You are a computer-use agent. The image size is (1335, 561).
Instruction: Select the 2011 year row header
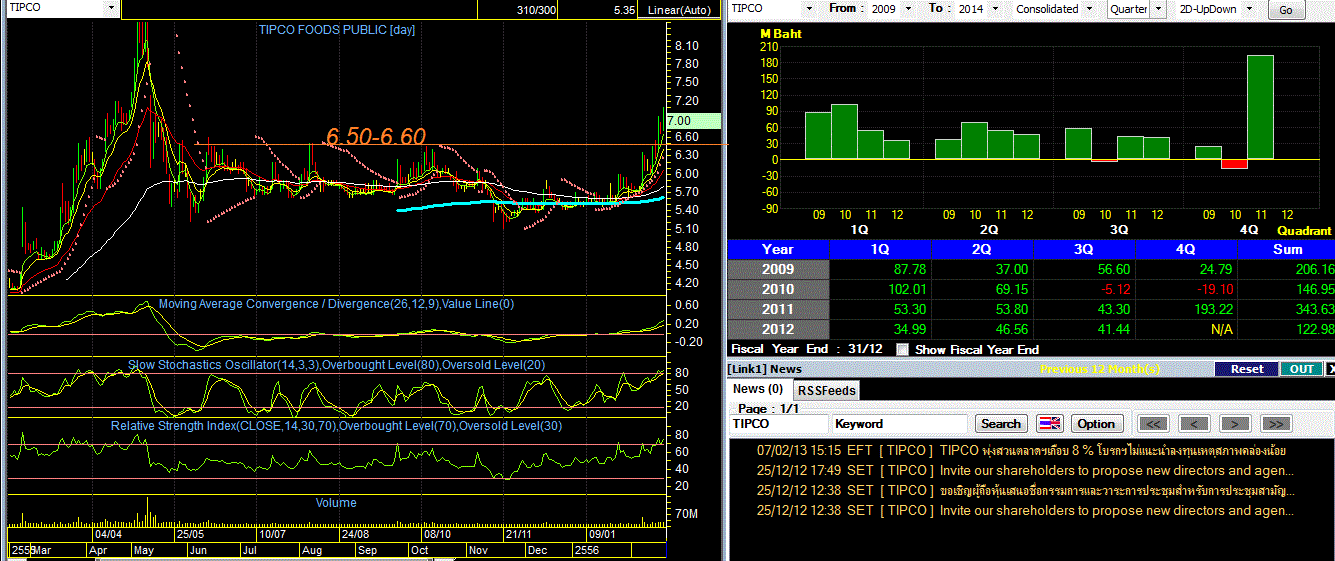pyautogui.click(x=778, y=309)
